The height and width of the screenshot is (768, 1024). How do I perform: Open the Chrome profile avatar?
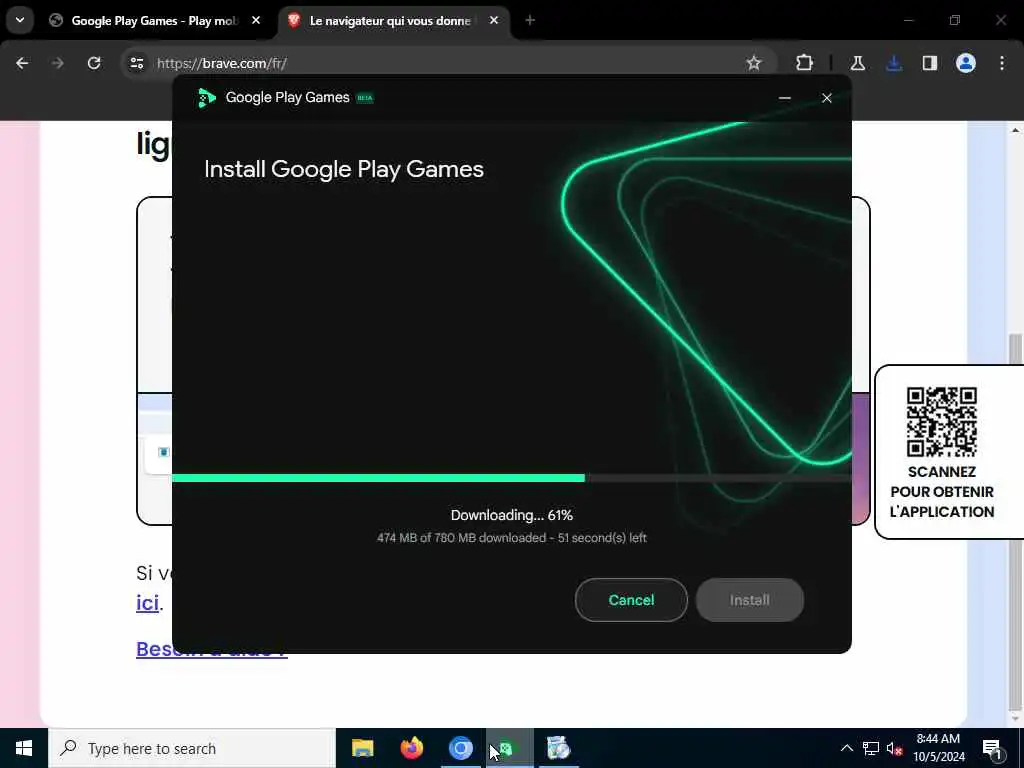click(965, 63)
